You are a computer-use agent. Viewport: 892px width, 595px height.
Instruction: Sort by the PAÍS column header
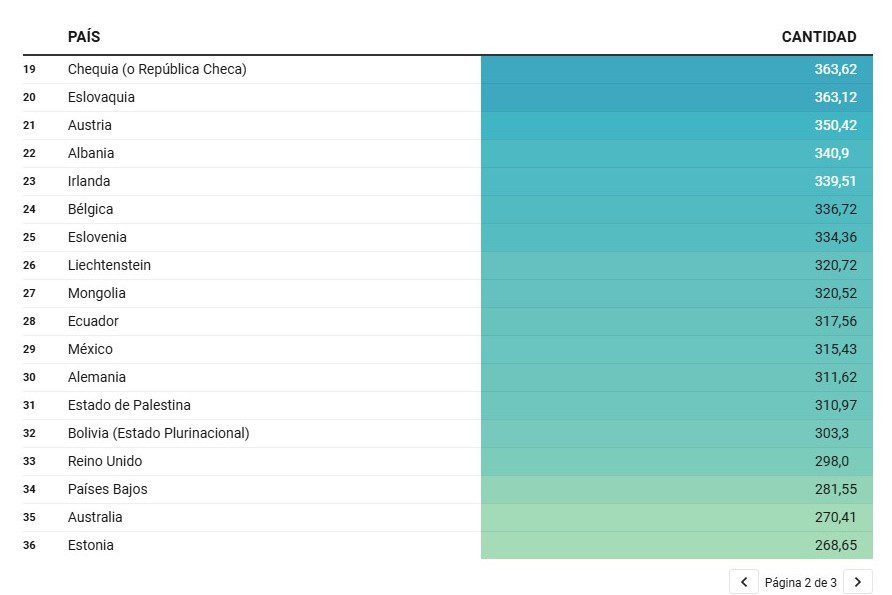[x=84, y=37]
